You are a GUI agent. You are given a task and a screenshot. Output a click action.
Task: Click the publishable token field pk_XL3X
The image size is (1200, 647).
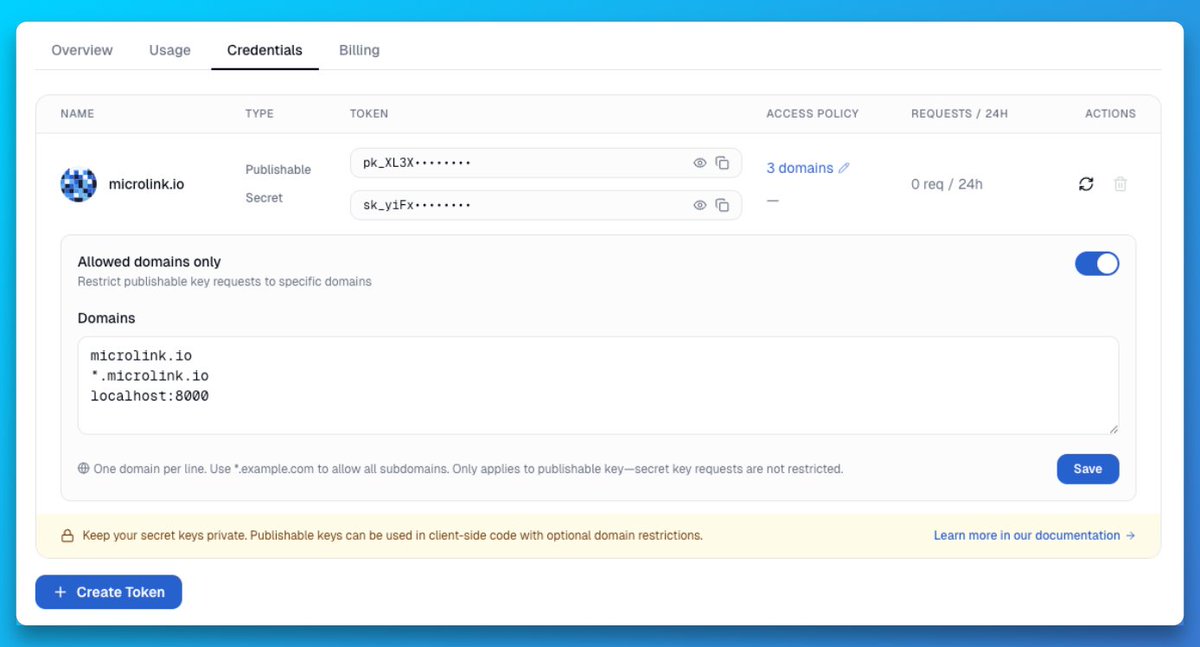(x=546, y=163)
